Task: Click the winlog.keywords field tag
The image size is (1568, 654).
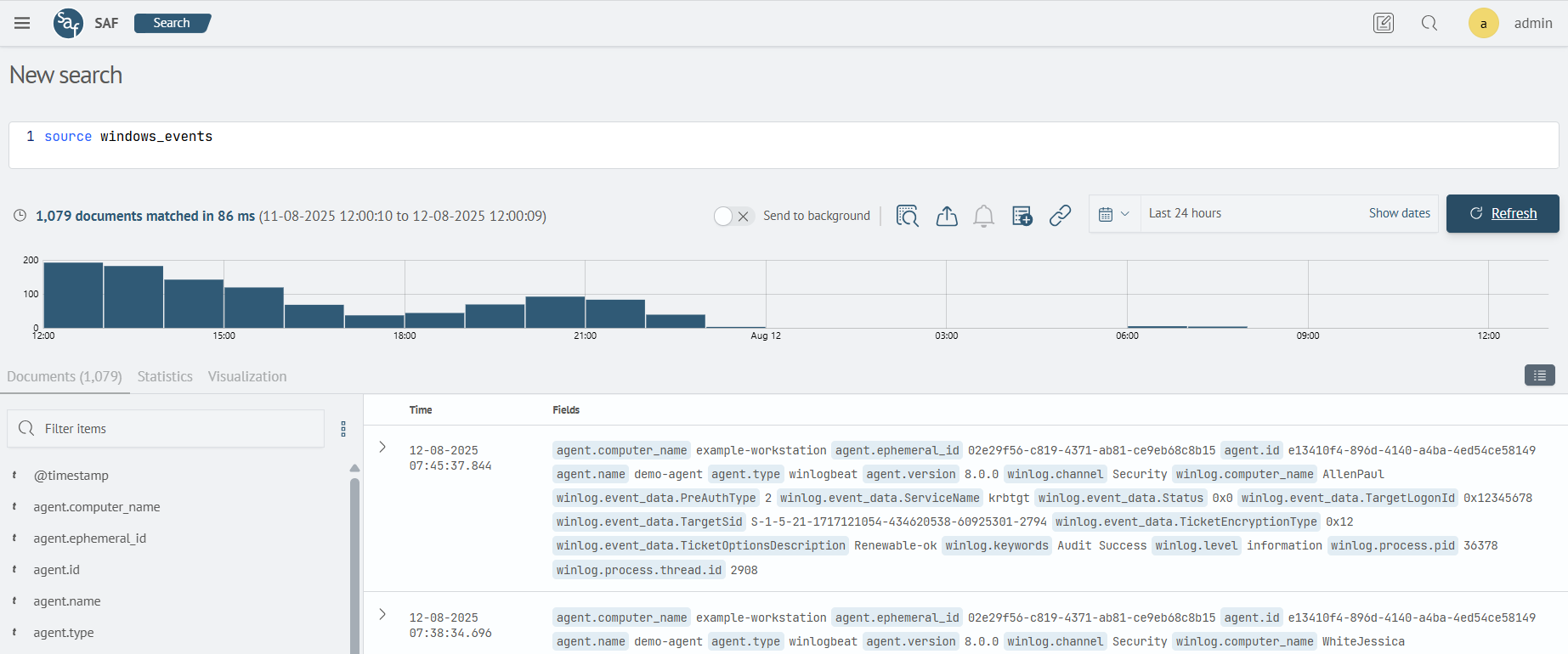Action: tap(997, 545)
